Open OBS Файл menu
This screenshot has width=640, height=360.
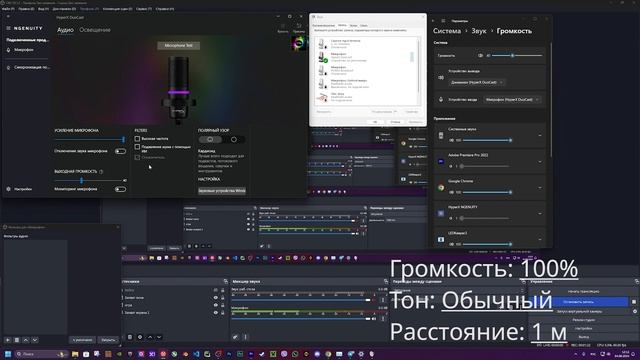(x=8, y=9)
